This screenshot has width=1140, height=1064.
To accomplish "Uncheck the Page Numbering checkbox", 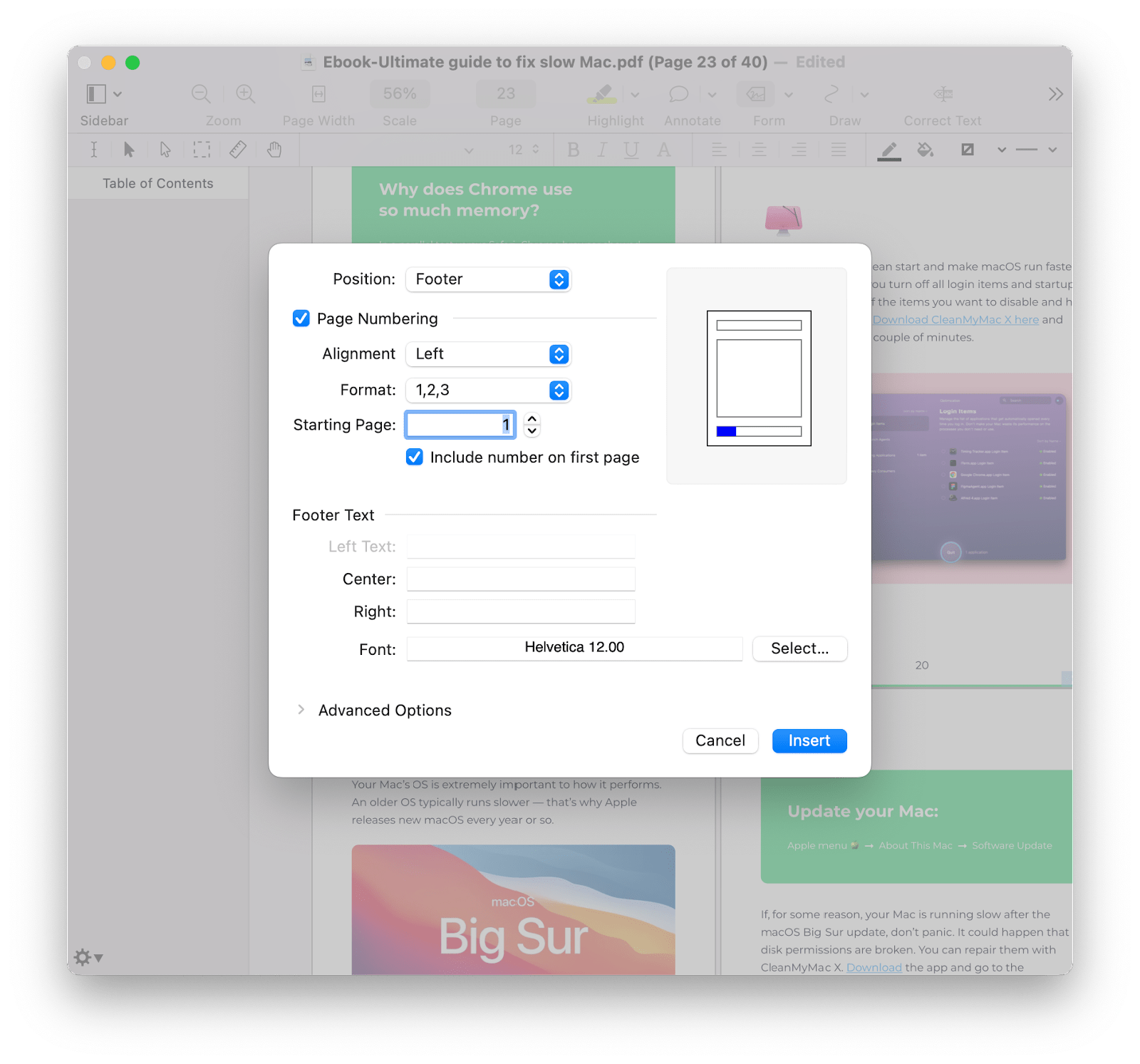I will [x=301, y=319].
